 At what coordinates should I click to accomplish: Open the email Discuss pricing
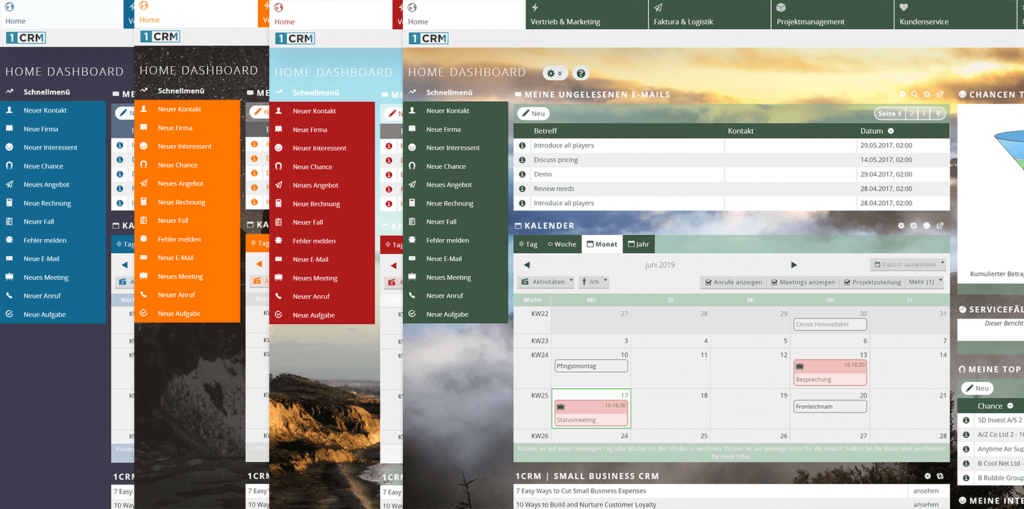point(556,159)
